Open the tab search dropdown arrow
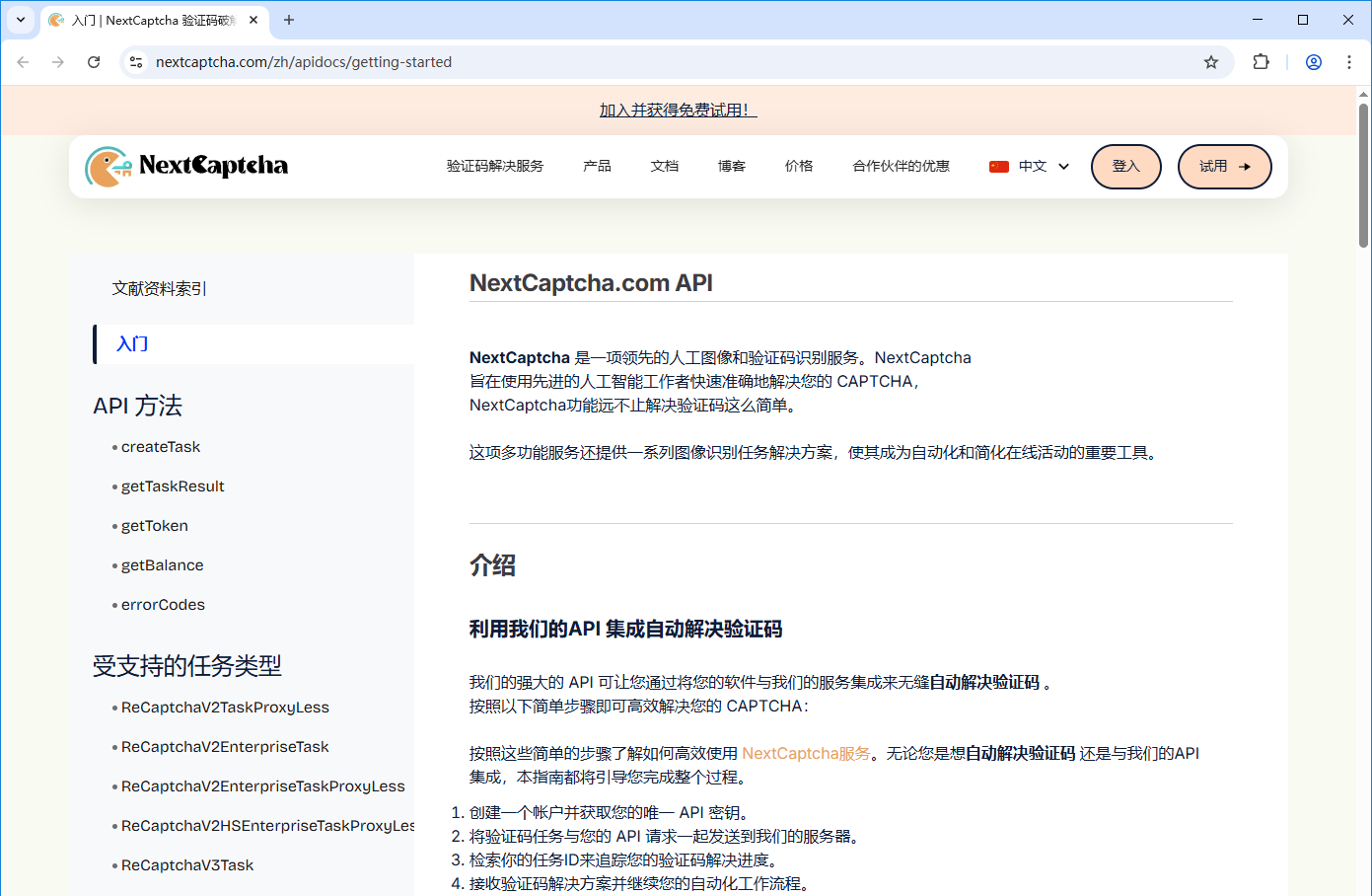The width and height of the screenshot is (1372, 896). (x=21, y=20)
